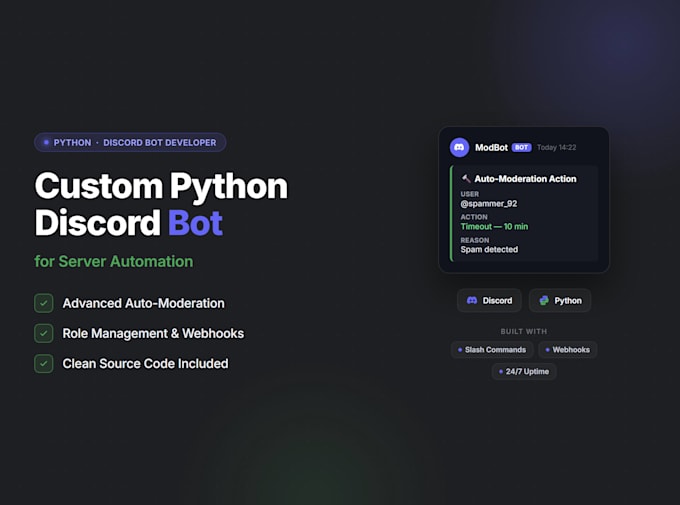Click the Discord chip button
The image size is (680, 505).
click(489, 300)
